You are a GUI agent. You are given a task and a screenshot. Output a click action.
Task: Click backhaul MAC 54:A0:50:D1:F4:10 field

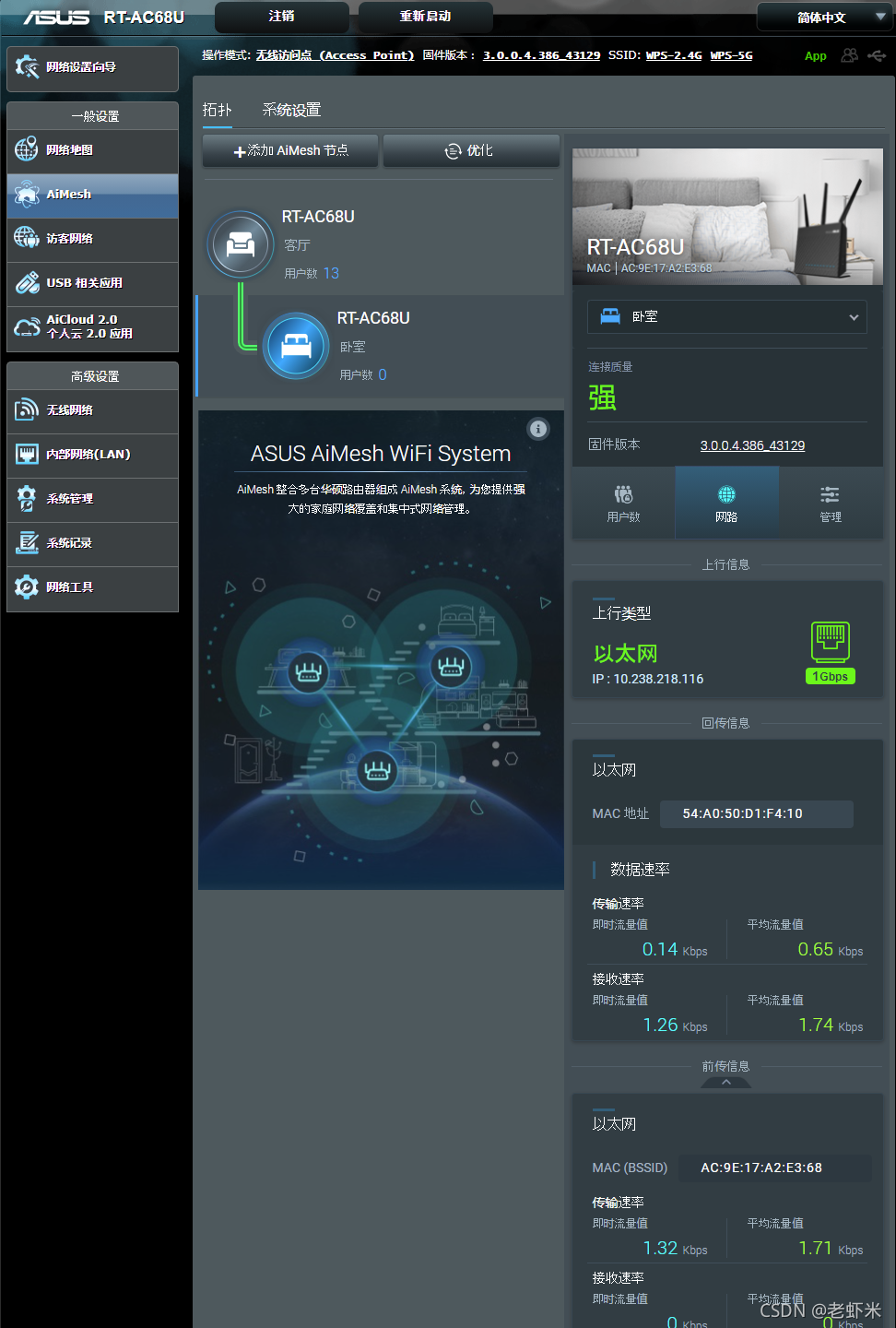tap(757, 813)
